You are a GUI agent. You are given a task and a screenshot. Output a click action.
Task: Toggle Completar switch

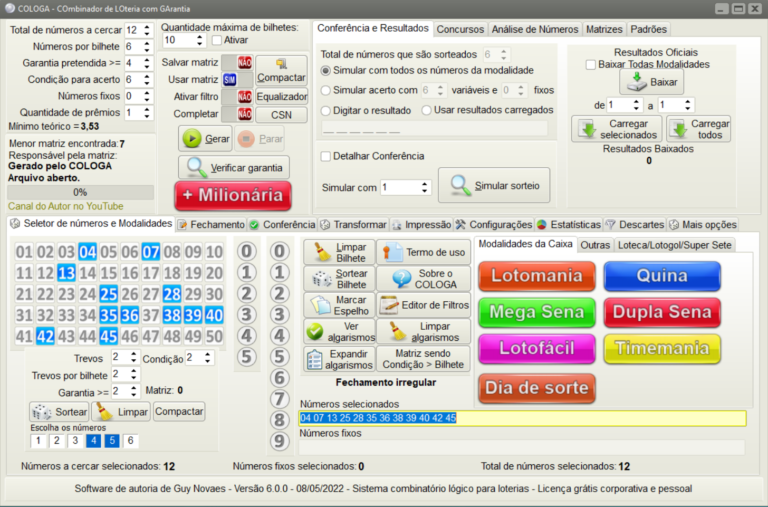(237, 114)
